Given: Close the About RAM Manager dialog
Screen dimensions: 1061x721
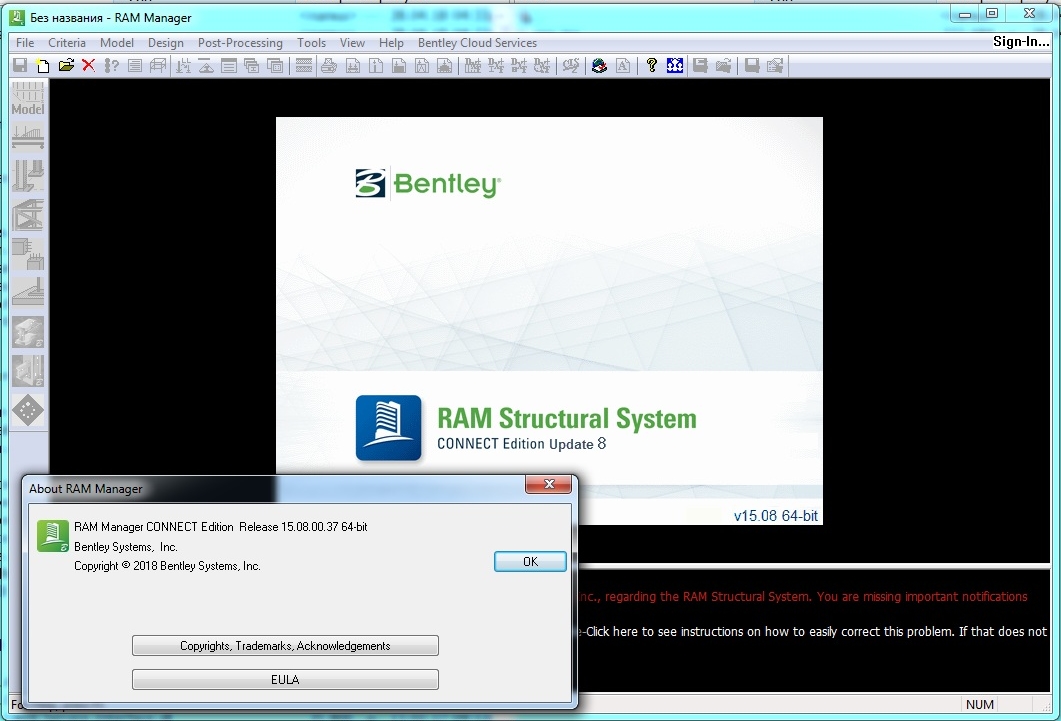Looking at the screenshot, I should coord(549,484).
